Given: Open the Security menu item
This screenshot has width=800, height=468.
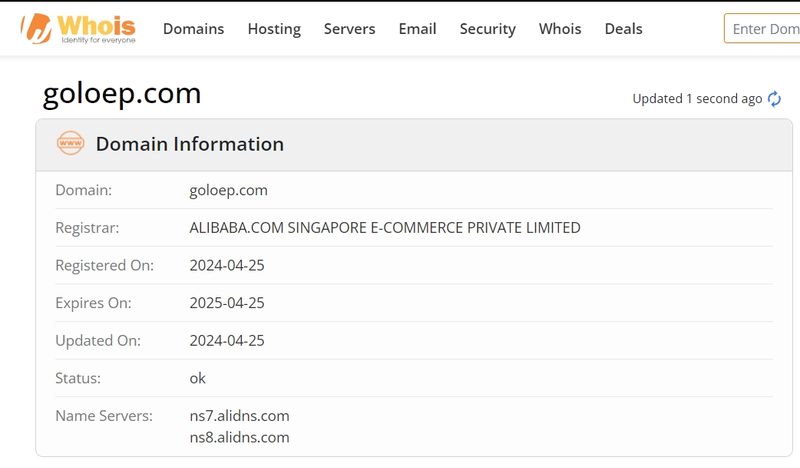Looking at the screenshot, I should 488,29.
